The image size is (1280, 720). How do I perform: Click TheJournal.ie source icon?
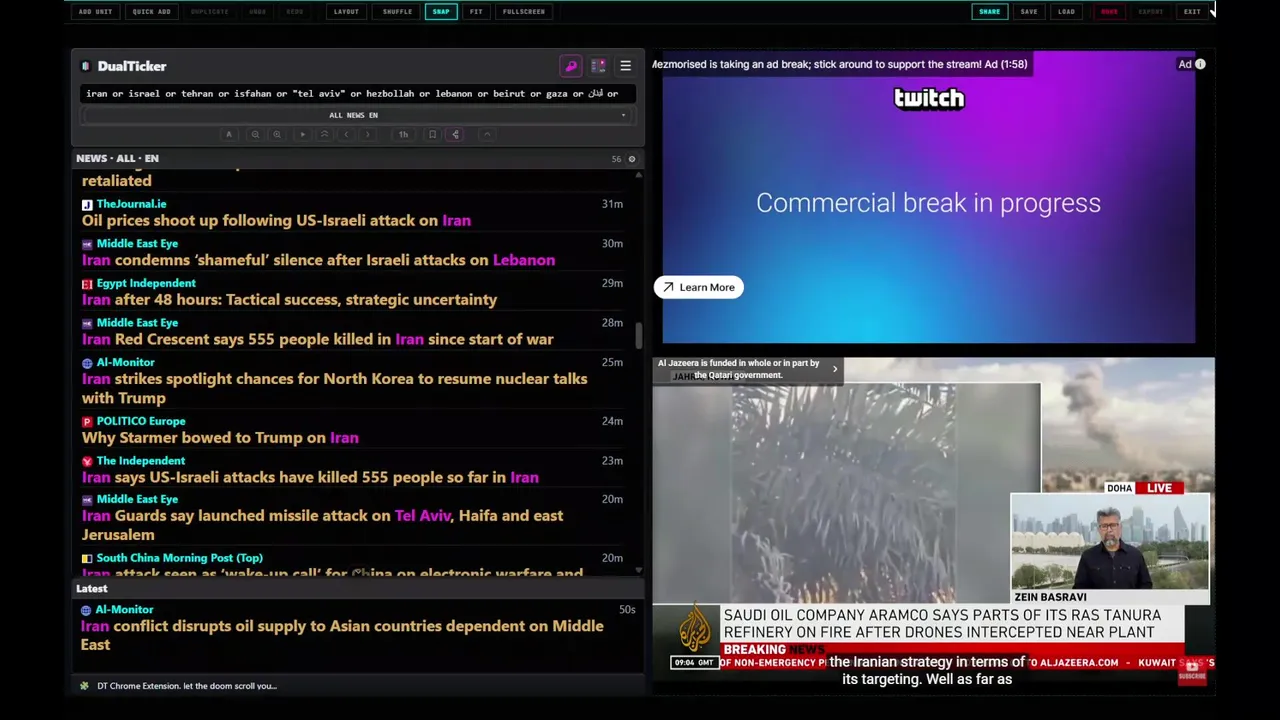coord(87,204)
